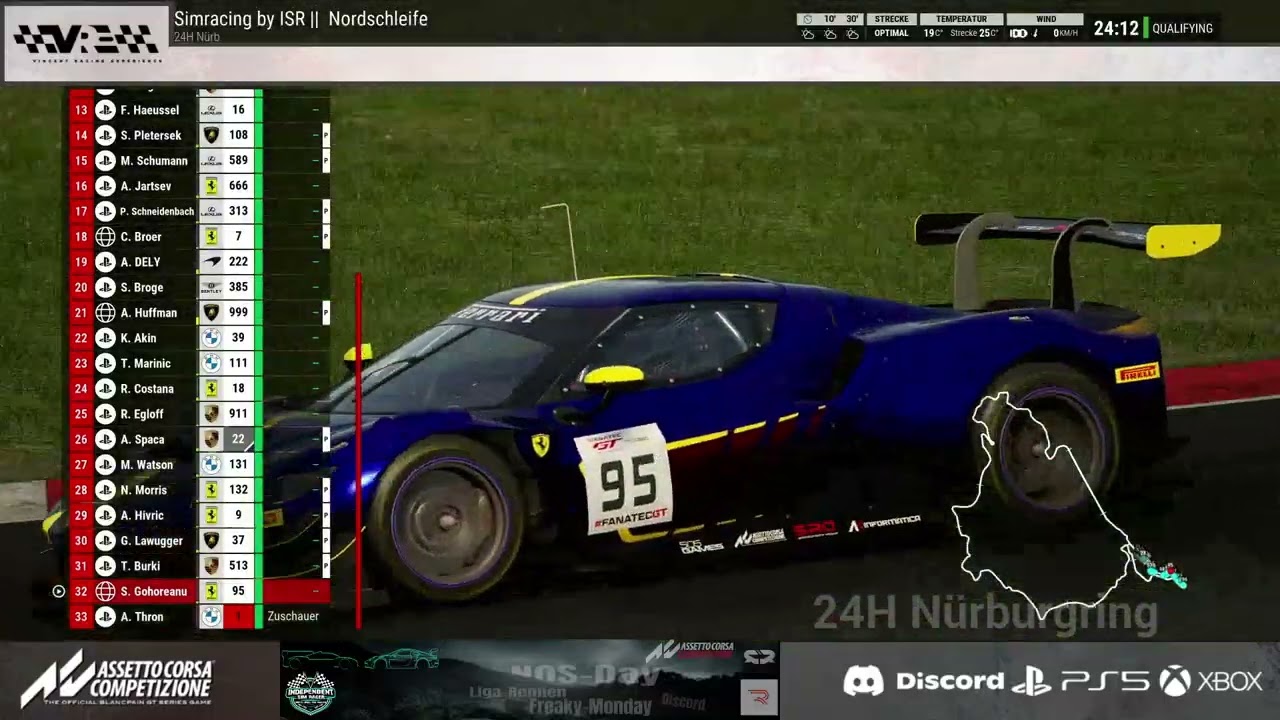Viewport: 1280px width, 720px height.
Task: Click the green QUALIFYING session indicator bar
Action: [1145, 28]
